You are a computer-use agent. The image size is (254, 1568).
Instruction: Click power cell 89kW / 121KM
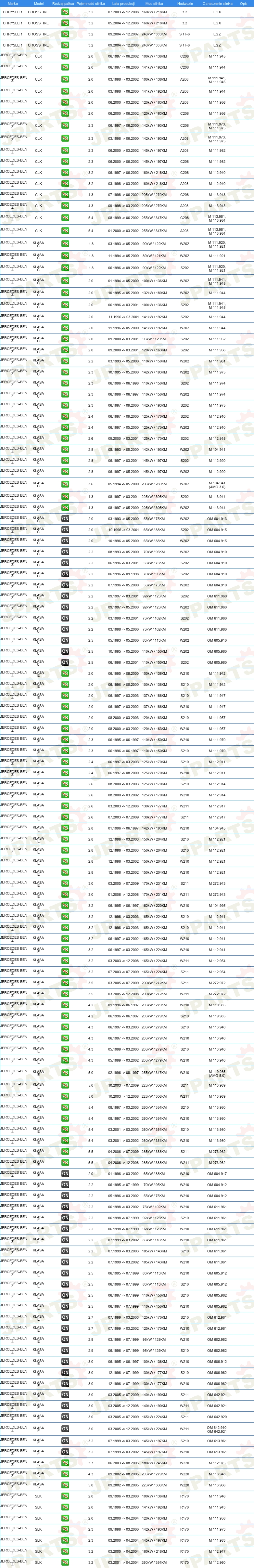point(154,256)
